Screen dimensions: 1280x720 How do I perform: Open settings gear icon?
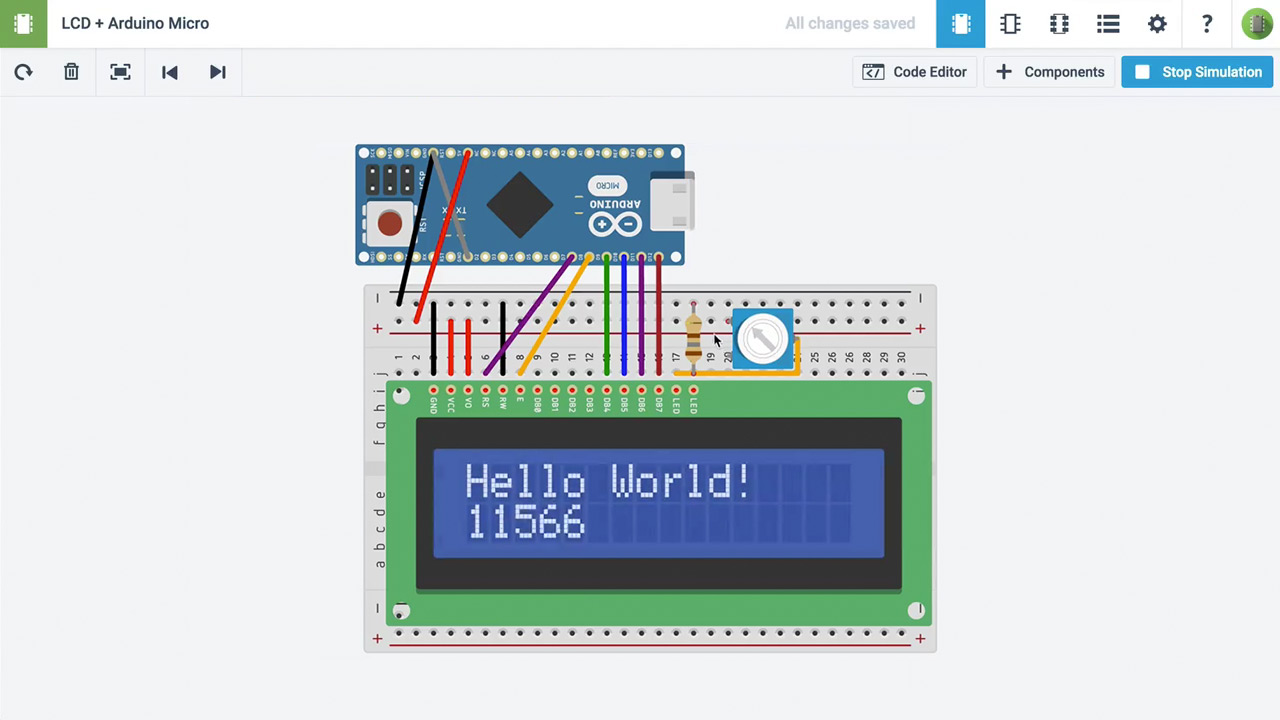pyautogui.click(x=1157, y=24)
